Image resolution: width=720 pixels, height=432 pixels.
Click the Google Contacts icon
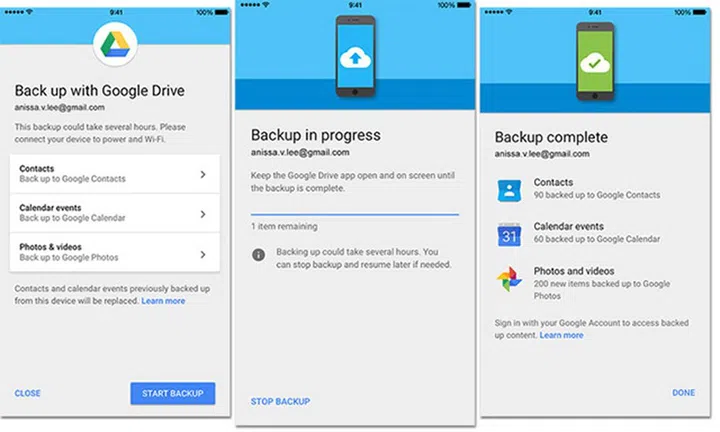(x=508, y=190)
